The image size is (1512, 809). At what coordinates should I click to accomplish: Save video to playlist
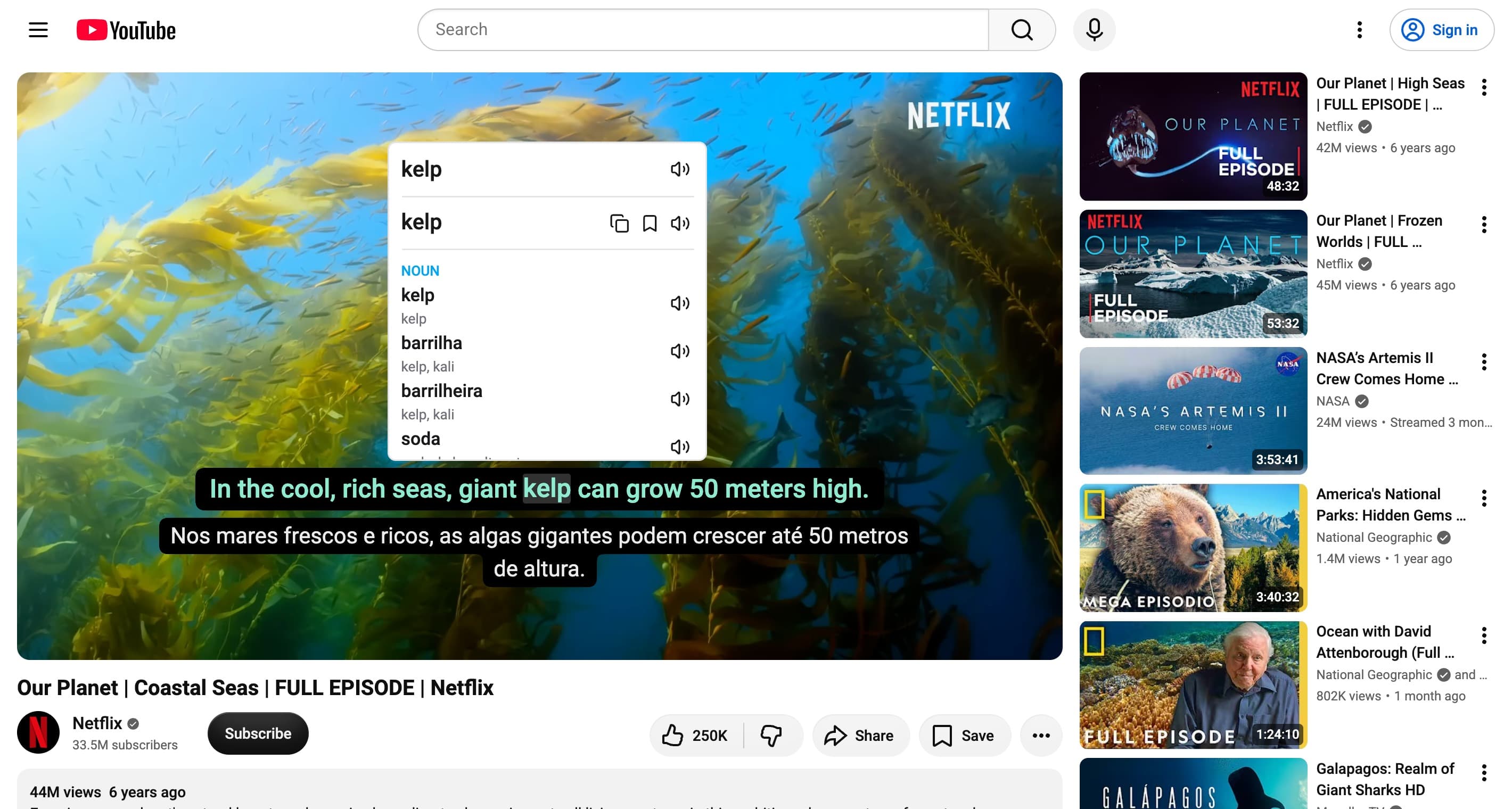(x=964, y=735)
